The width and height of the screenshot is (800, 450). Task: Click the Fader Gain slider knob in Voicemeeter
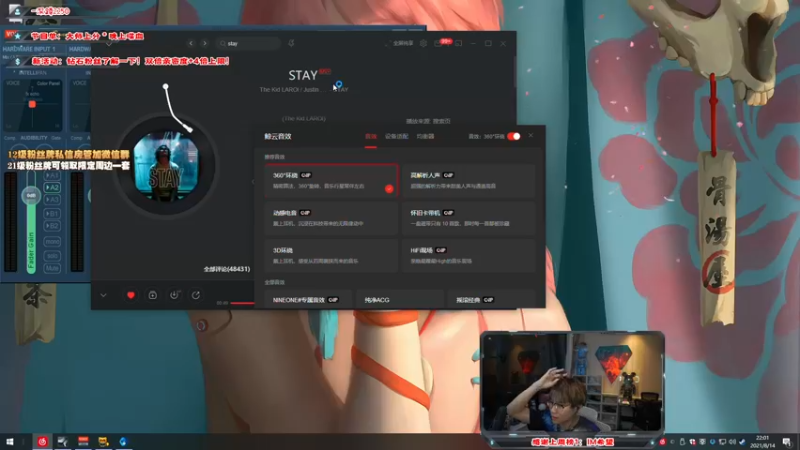point(31,195)
